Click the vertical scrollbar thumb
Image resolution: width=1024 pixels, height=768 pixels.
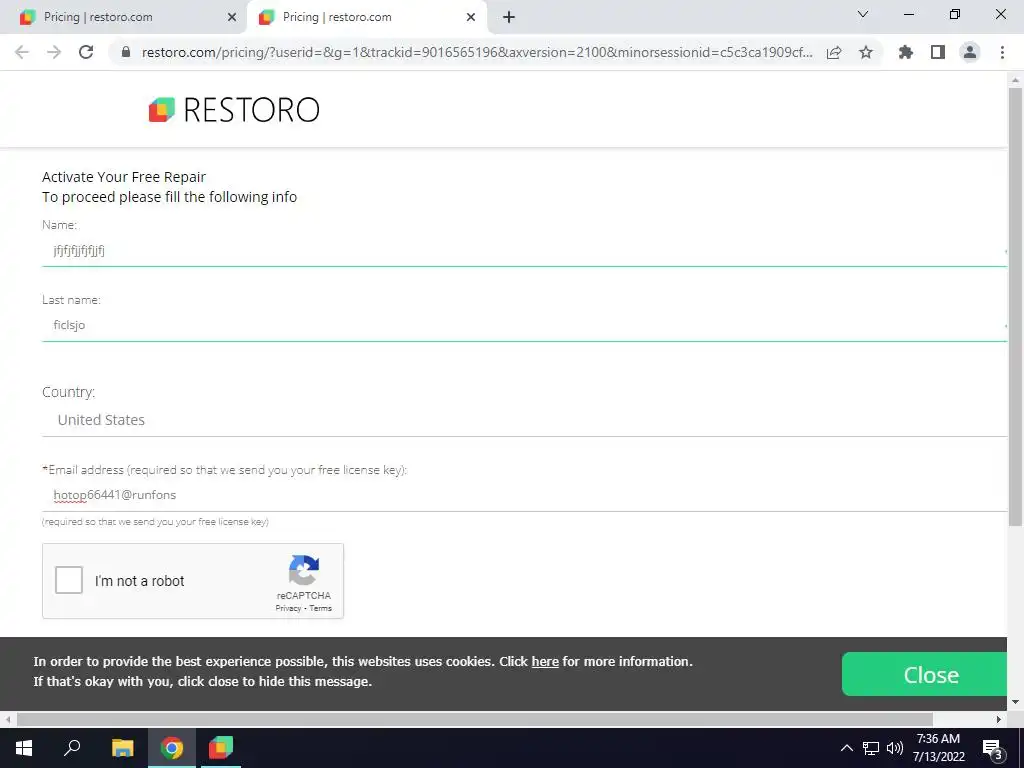point(1015,306)
